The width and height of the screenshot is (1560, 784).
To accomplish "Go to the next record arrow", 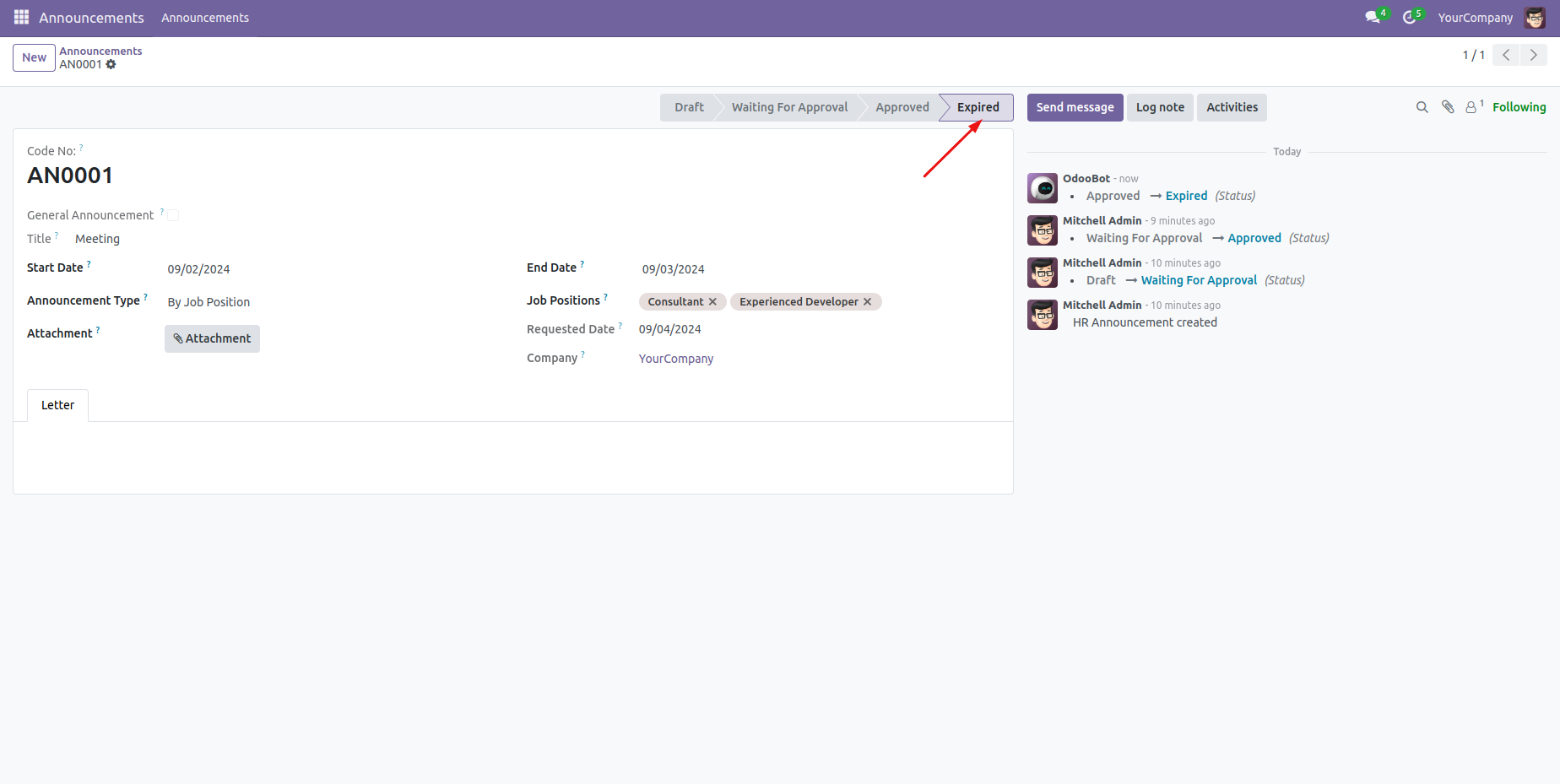I will click(x=1533, y=55).
